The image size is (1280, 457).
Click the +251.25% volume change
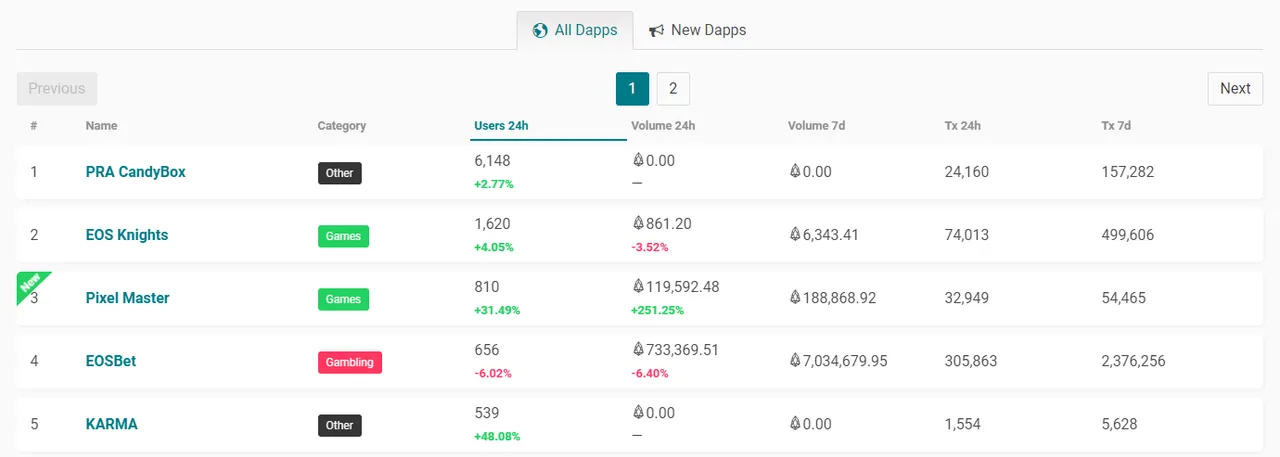pyautogui.click(x=658, y=310)
